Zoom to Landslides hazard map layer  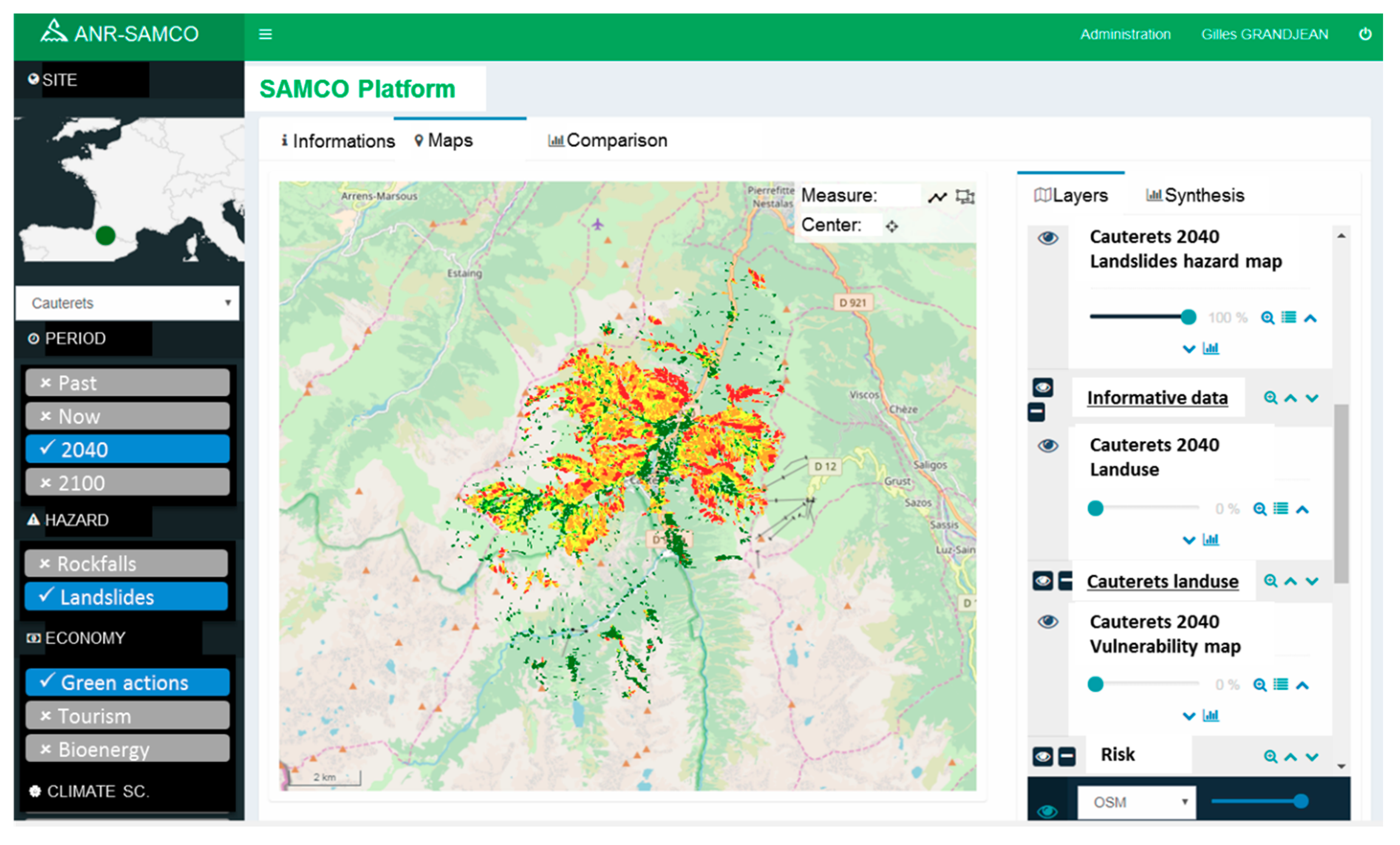[x=1267, y=317]
